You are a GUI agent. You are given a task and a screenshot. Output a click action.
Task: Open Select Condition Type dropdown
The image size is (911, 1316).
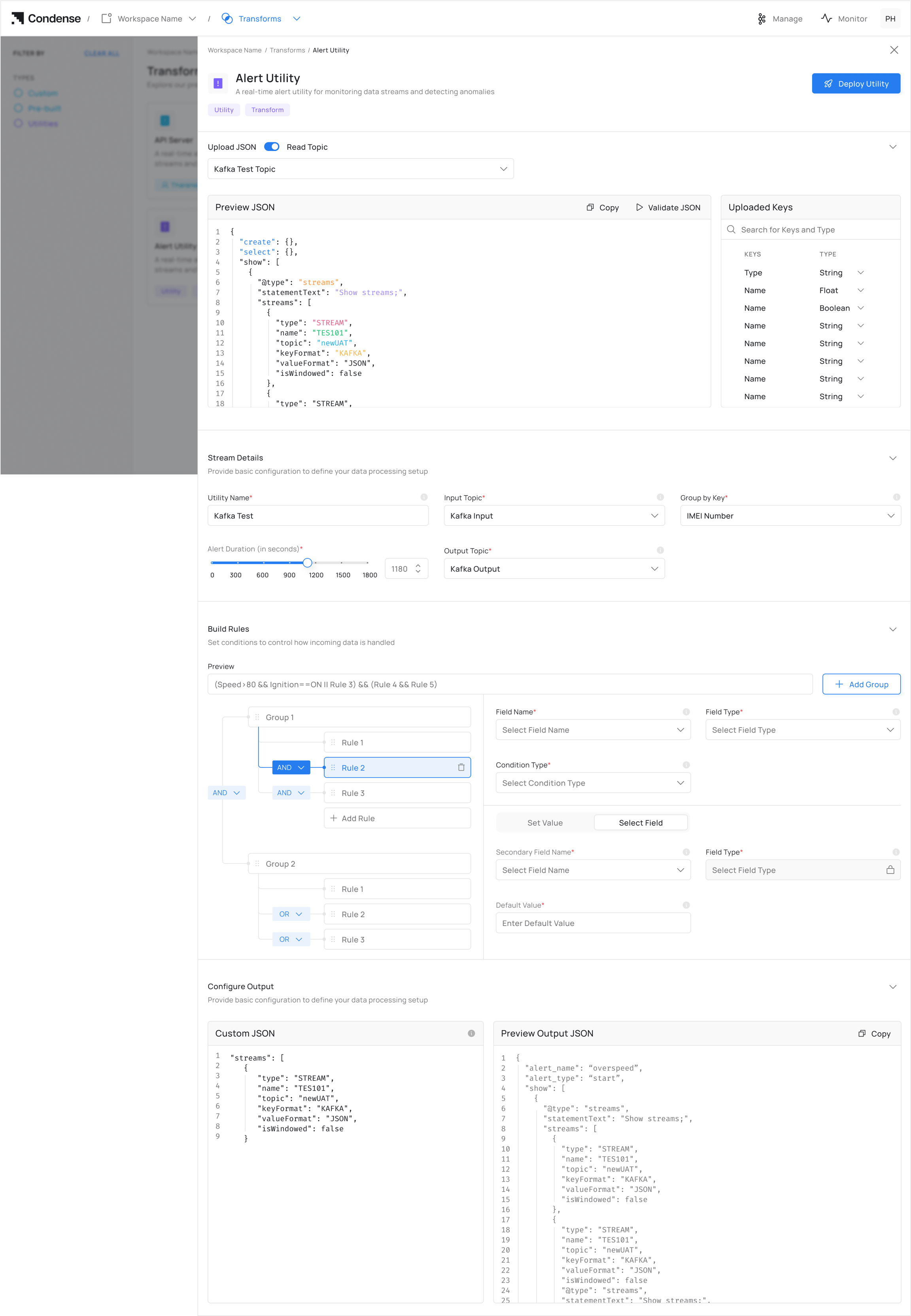click(x=593, y=783)
